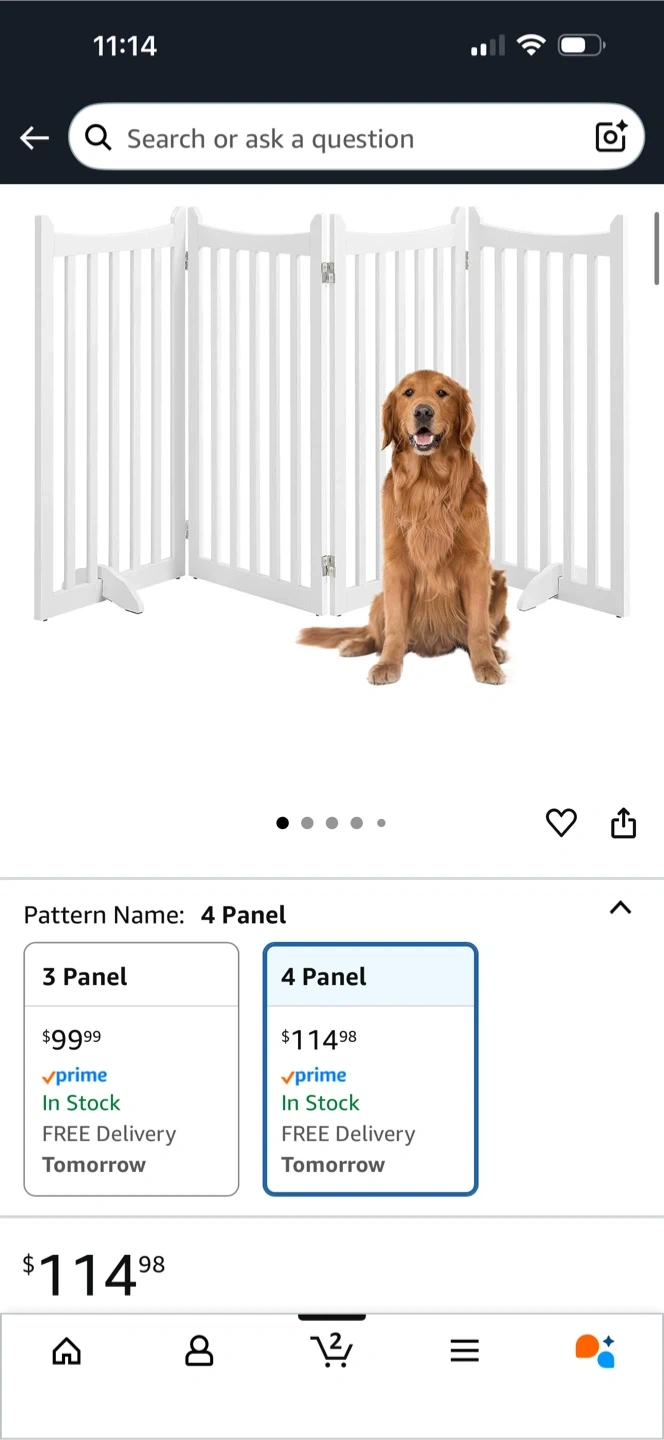Select the 4 Panel option
This screenshot has height=1440, width=664.
[x=370, y=1069]
